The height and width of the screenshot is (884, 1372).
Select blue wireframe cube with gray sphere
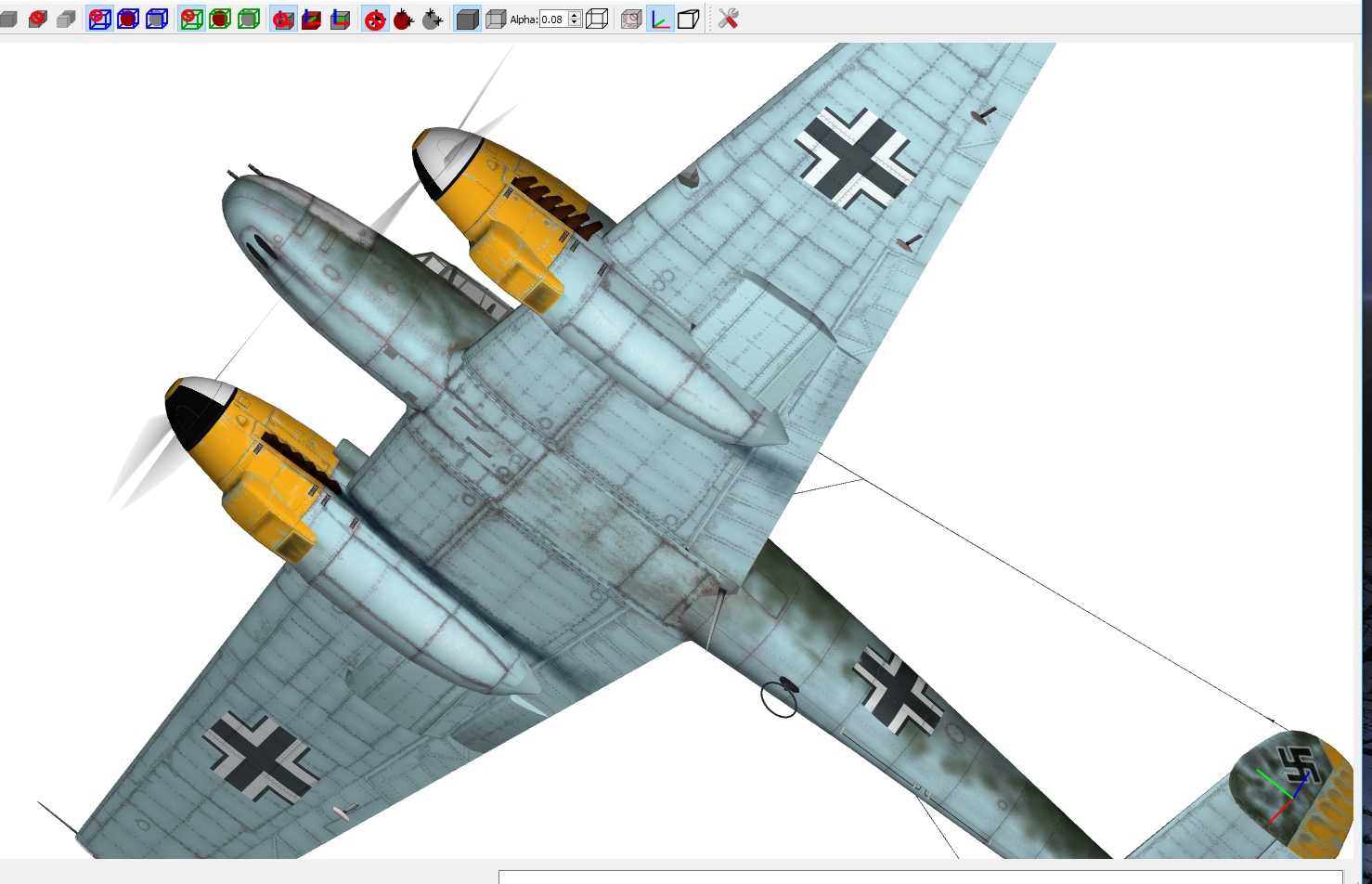[x=157, y=19]
